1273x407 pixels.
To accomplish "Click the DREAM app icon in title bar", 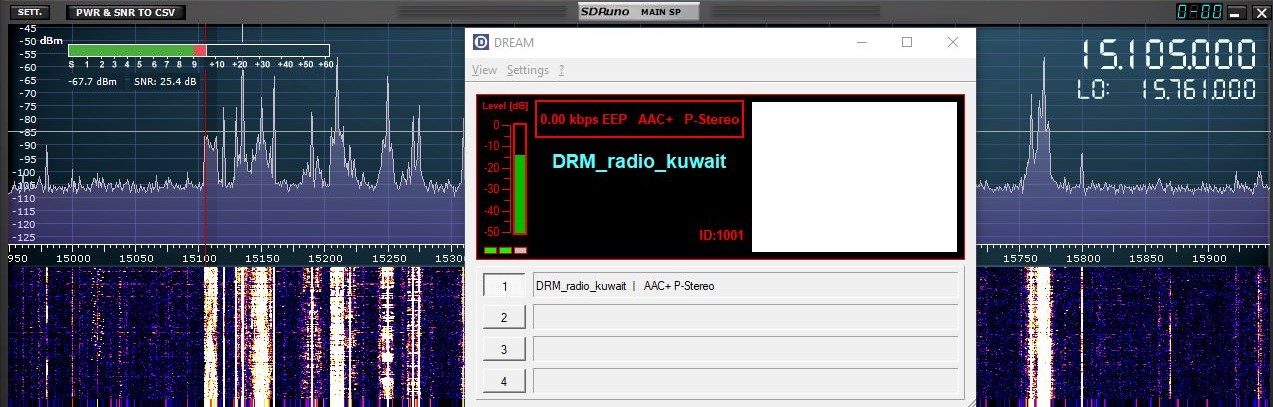I will click(481, 42).
